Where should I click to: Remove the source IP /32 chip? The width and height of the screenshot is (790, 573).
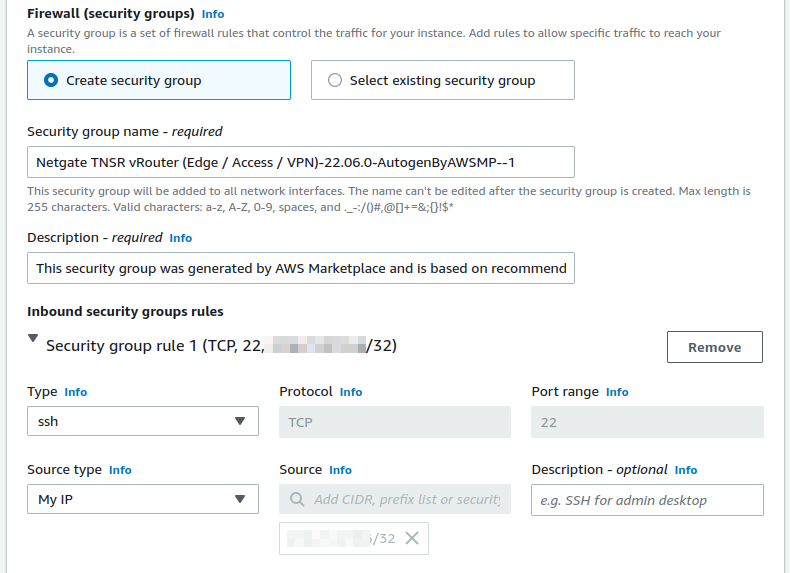411,538
